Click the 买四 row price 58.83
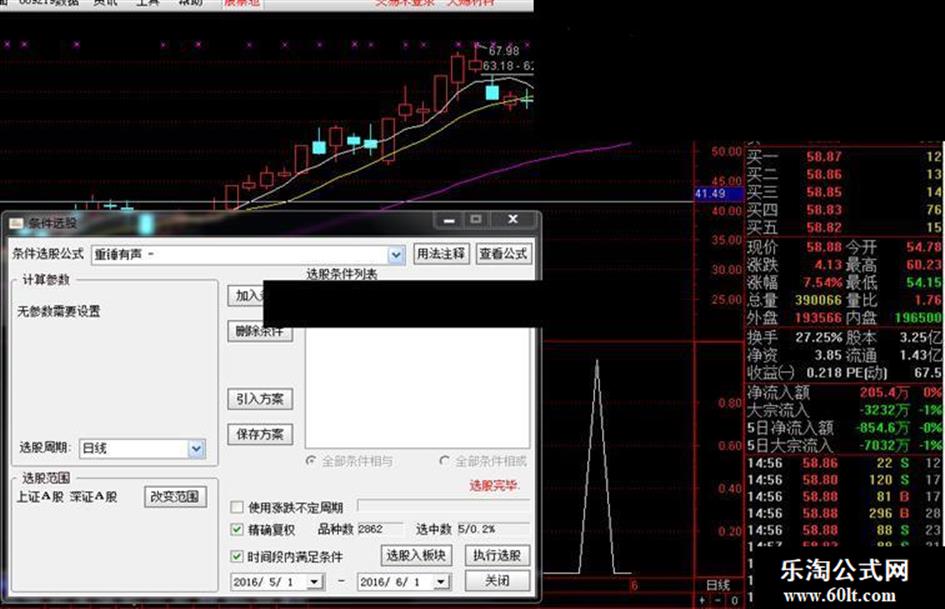Viewport: 945px width, 609px height. click(x=824, y=210)
